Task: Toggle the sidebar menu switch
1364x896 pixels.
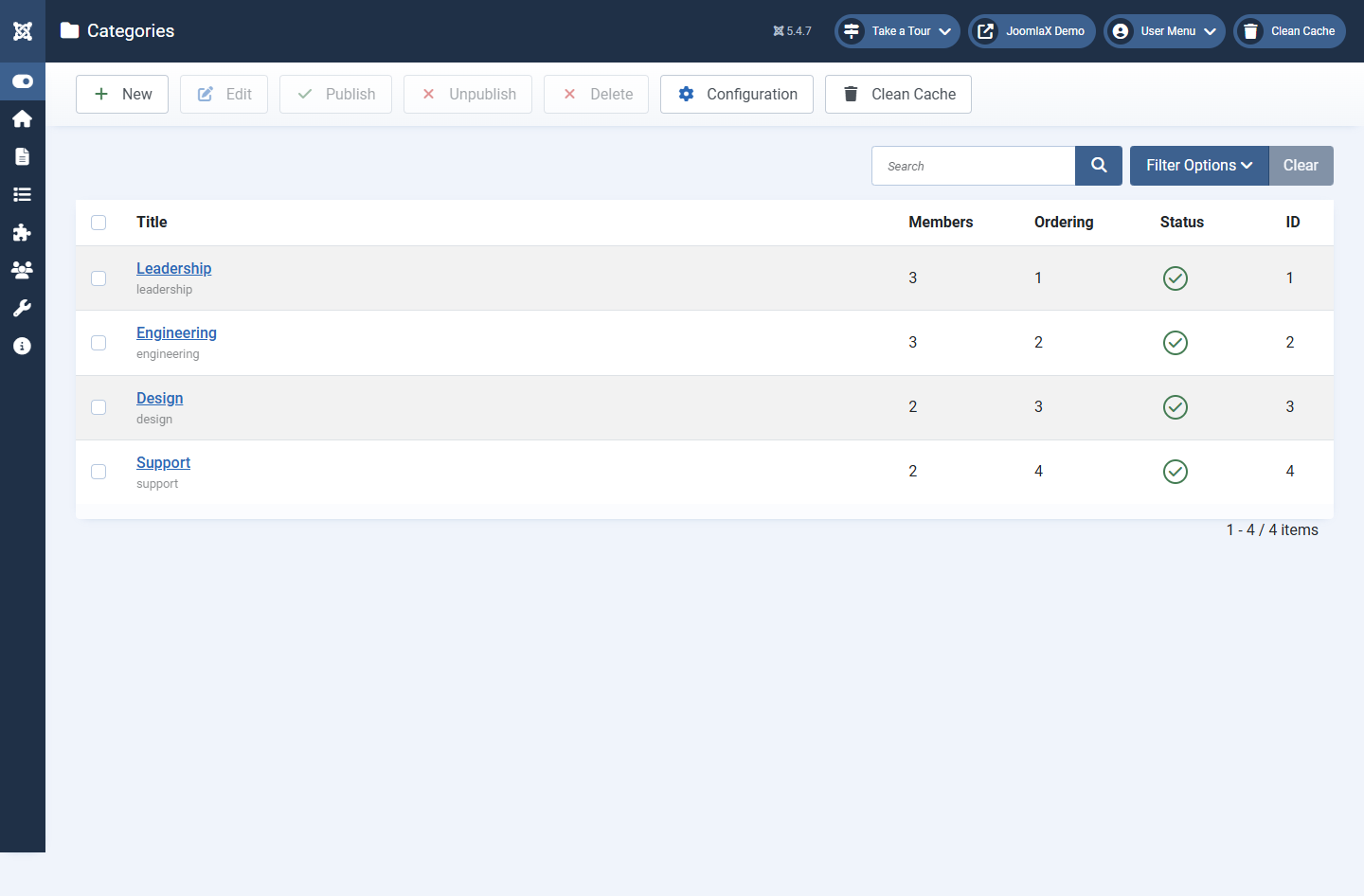Action: click(23, 81)
